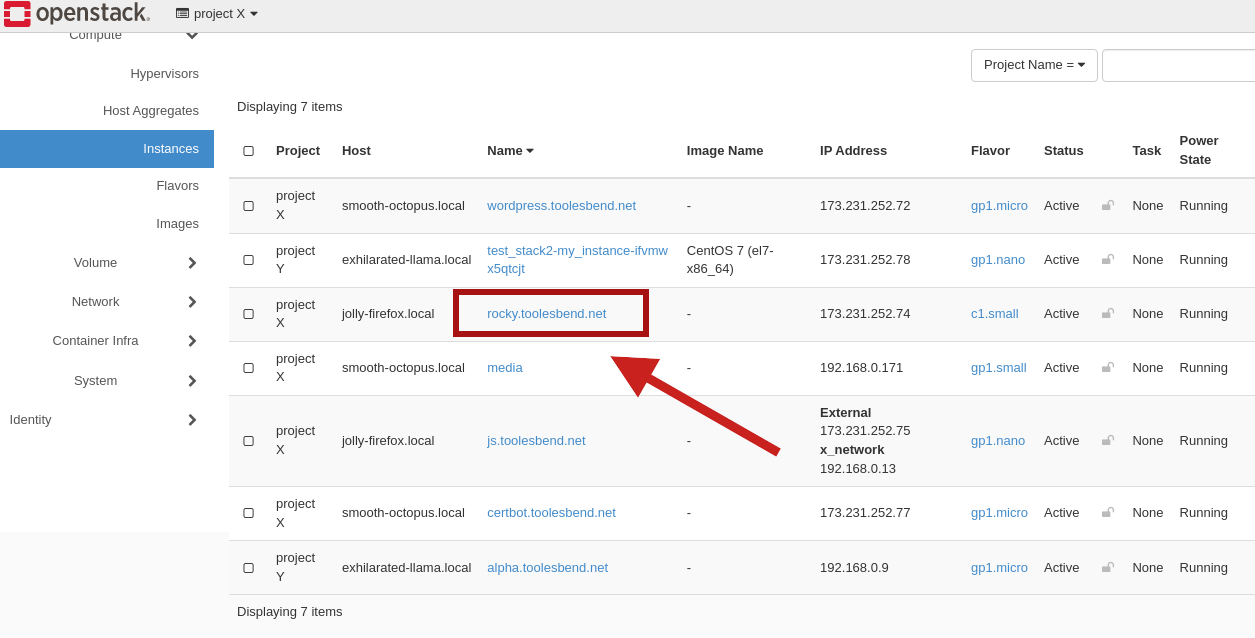
Task: Click the filter search input field
Action: tap(1178, 66)
